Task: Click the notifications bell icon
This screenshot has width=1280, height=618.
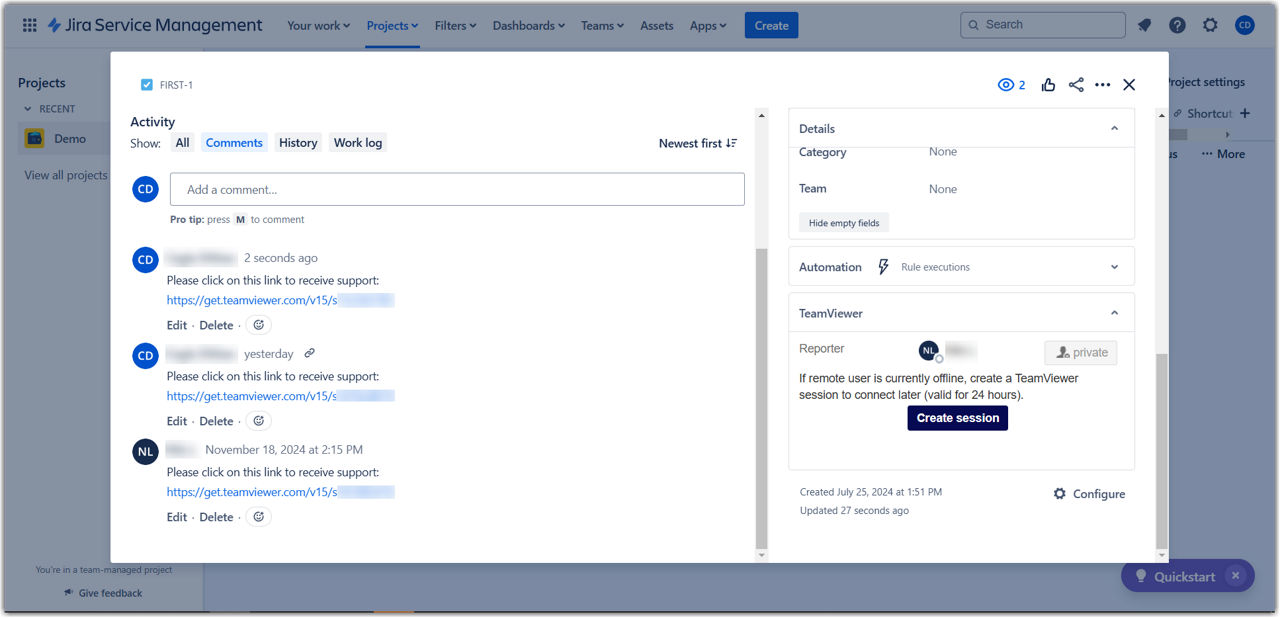Action: point(1145,26)
